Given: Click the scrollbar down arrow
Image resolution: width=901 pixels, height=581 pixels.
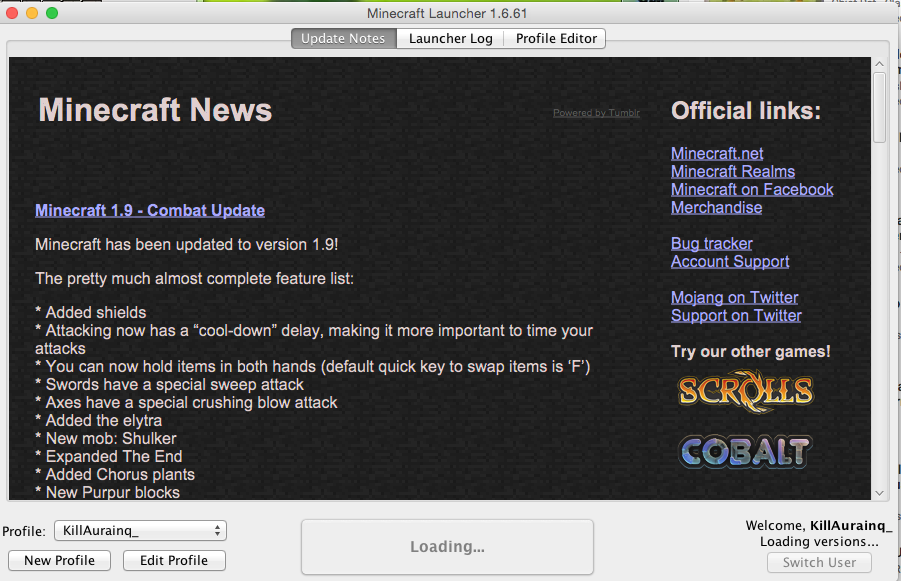Looking at the screenshot, I should click(879, 493).
